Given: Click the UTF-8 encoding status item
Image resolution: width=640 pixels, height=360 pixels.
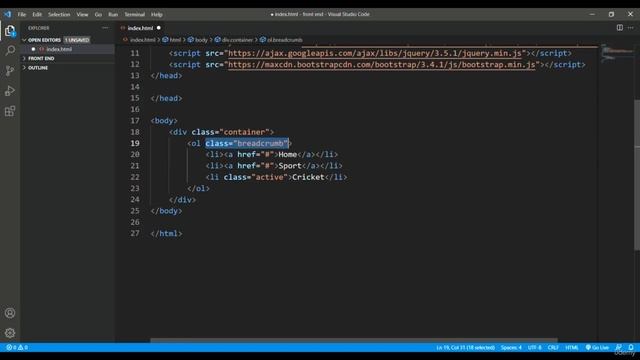Looking at the screenshot, I should coord(535,347).
